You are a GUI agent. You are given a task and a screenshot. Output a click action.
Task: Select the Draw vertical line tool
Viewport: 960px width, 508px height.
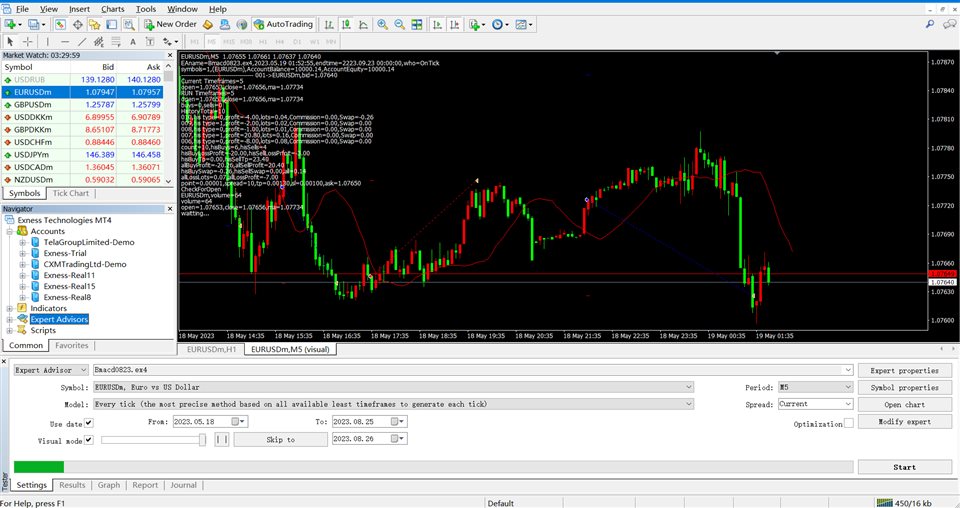coord(47,42)
